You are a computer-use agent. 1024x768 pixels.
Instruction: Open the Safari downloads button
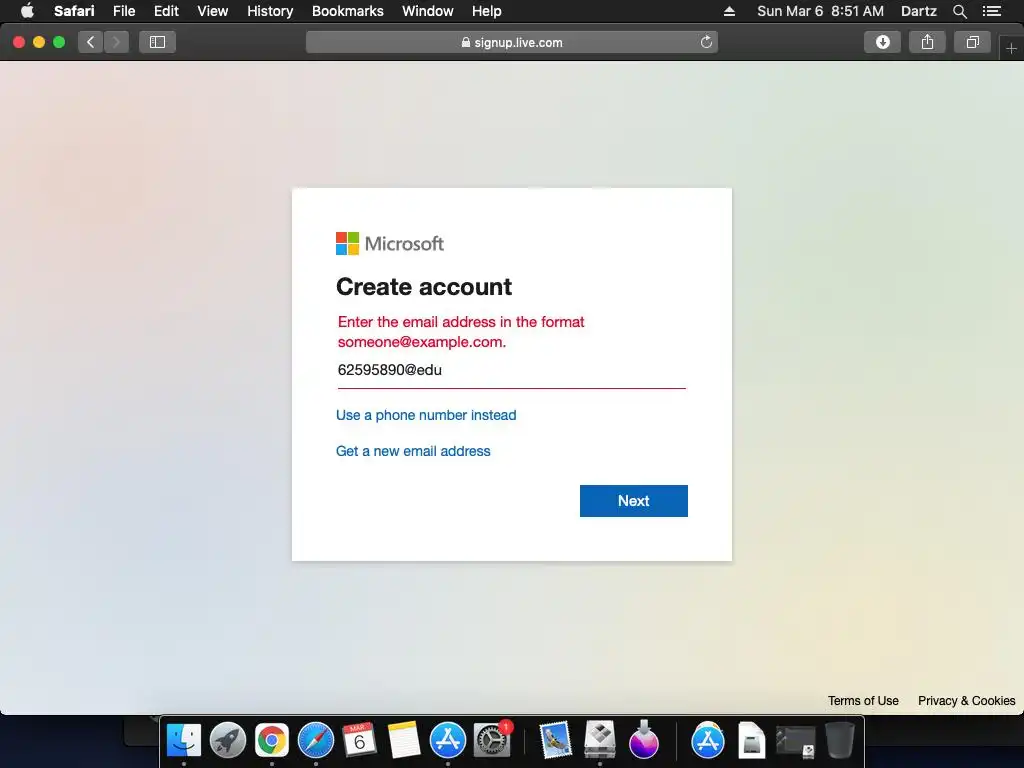click(882, 42)
